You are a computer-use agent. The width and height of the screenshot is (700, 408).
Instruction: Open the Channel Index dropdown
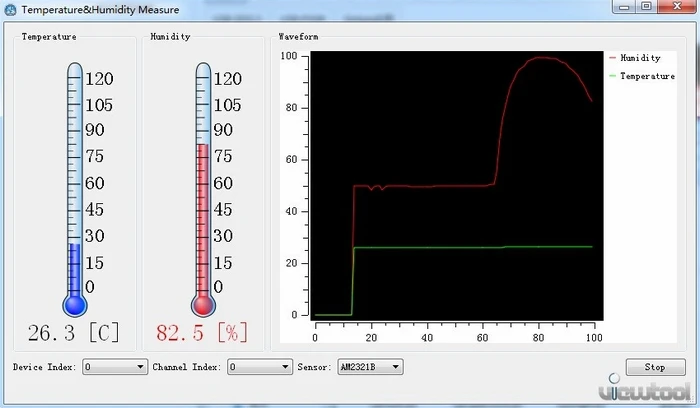click(x=260, y=367)
